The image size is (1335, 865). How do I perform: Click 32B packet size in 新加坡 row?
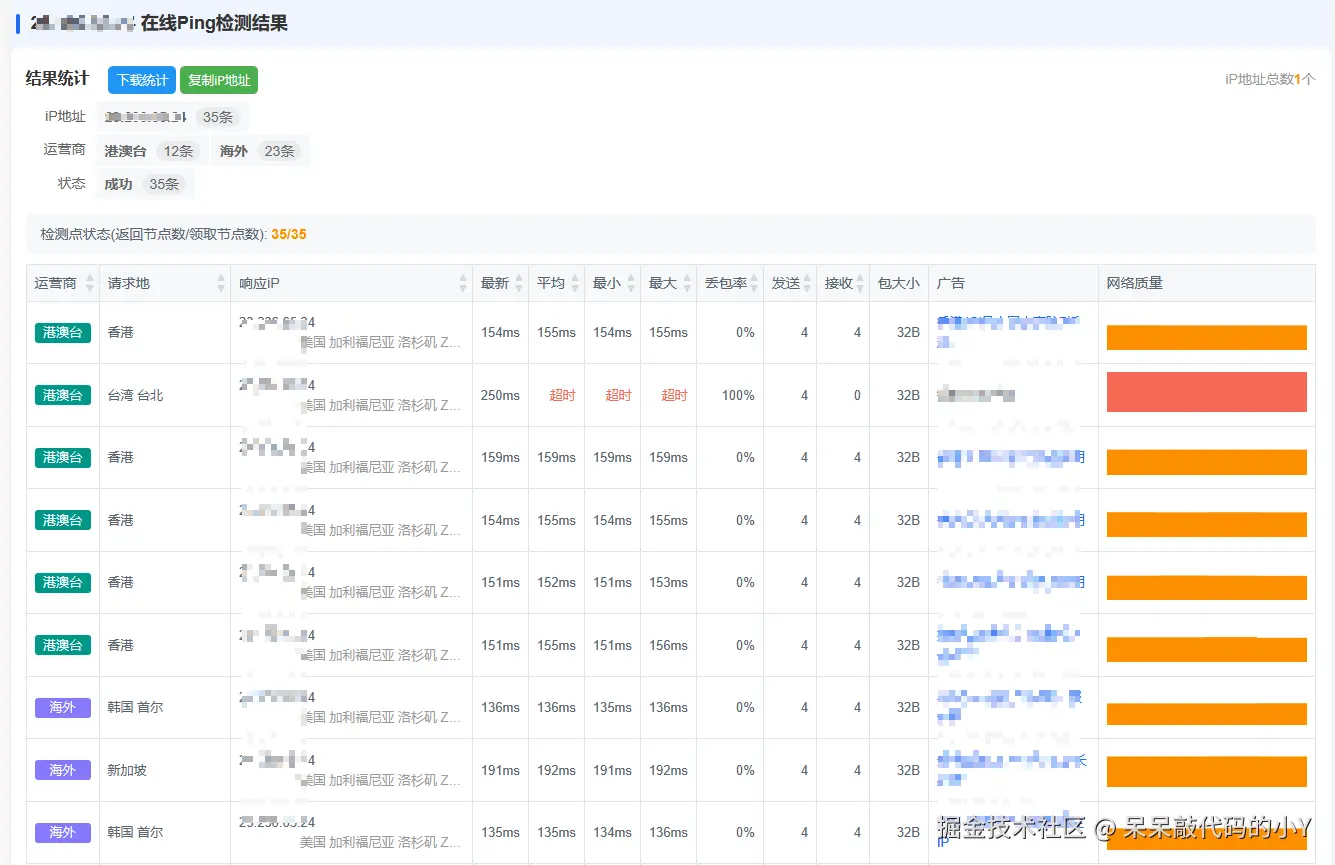(908, 770)
